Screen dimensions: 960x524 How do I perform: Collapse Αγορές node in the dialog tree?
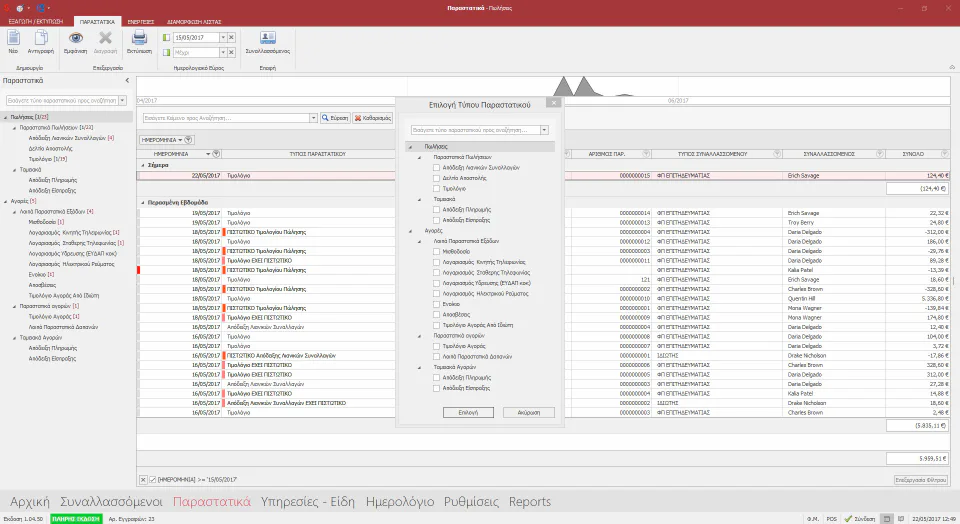pyautogui.click(x=411, y=231)
